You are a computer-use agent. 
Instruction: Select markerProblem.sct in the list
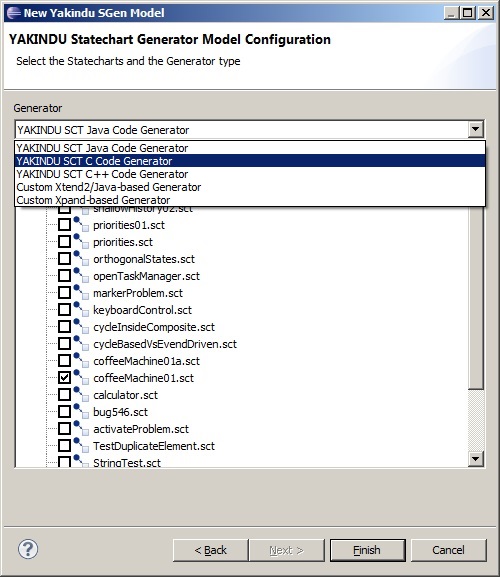(138, 293)
